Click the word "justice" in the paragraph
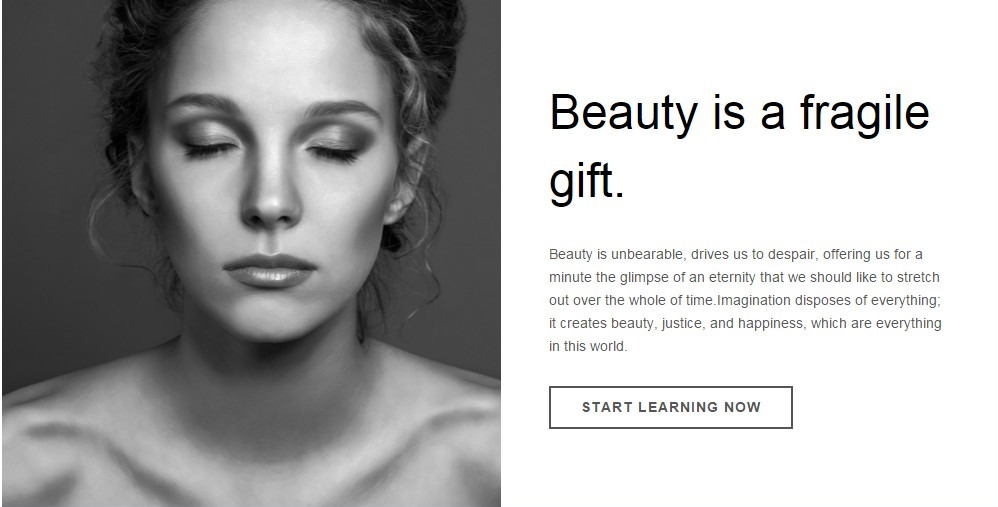The image size is (998, 507). 684,323
